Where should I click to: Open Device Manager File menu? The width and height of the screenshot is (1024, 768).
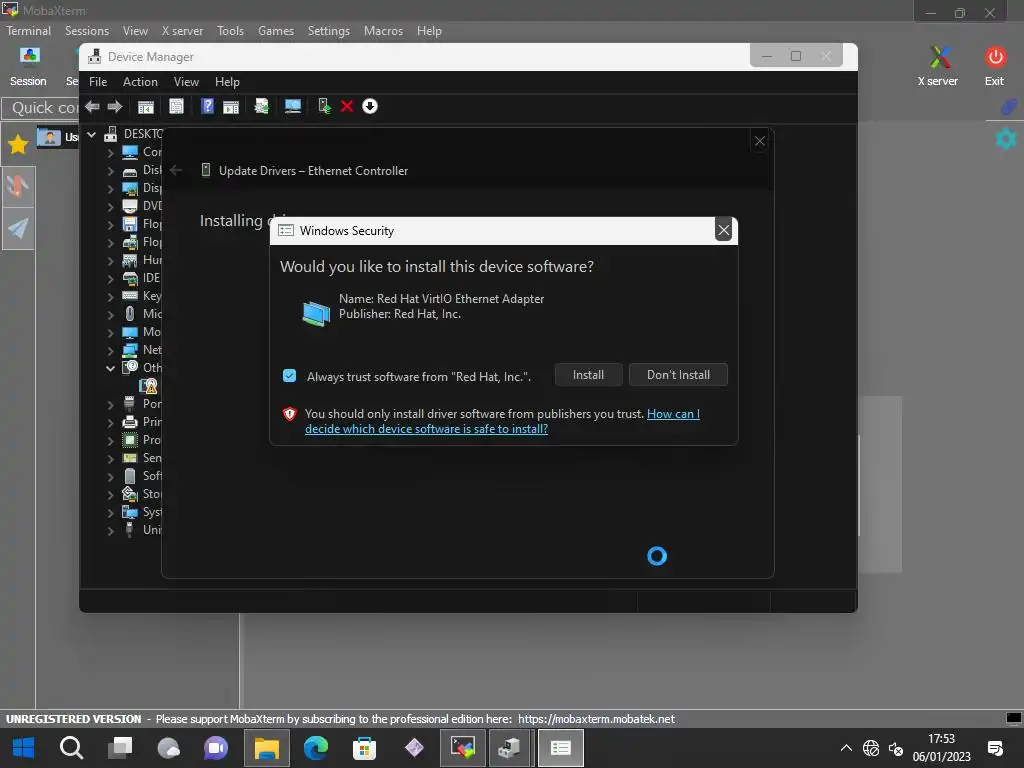[x=98, y=82]
